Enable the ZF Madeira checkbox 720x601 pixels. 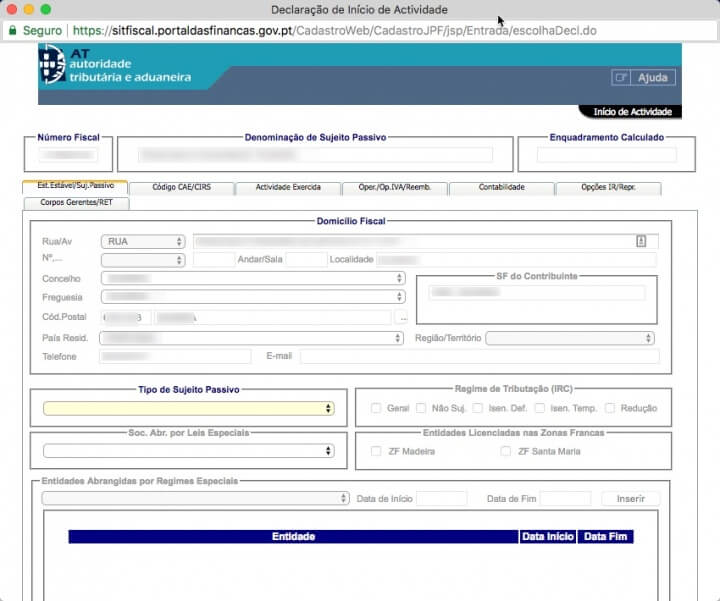376,451
